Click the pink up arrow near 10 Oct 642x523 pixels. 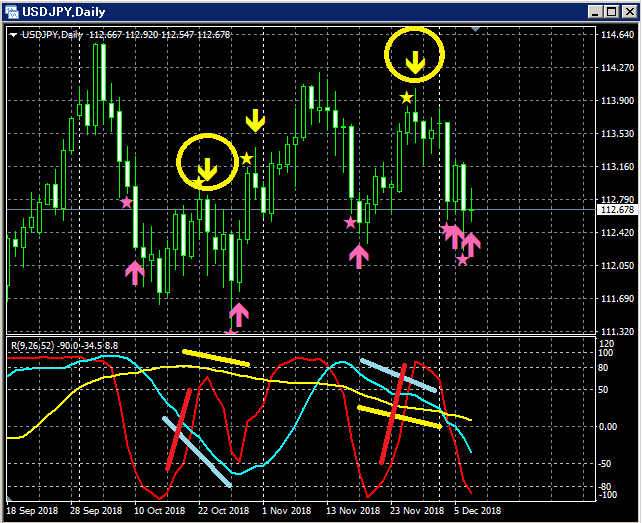click(135, 273)
